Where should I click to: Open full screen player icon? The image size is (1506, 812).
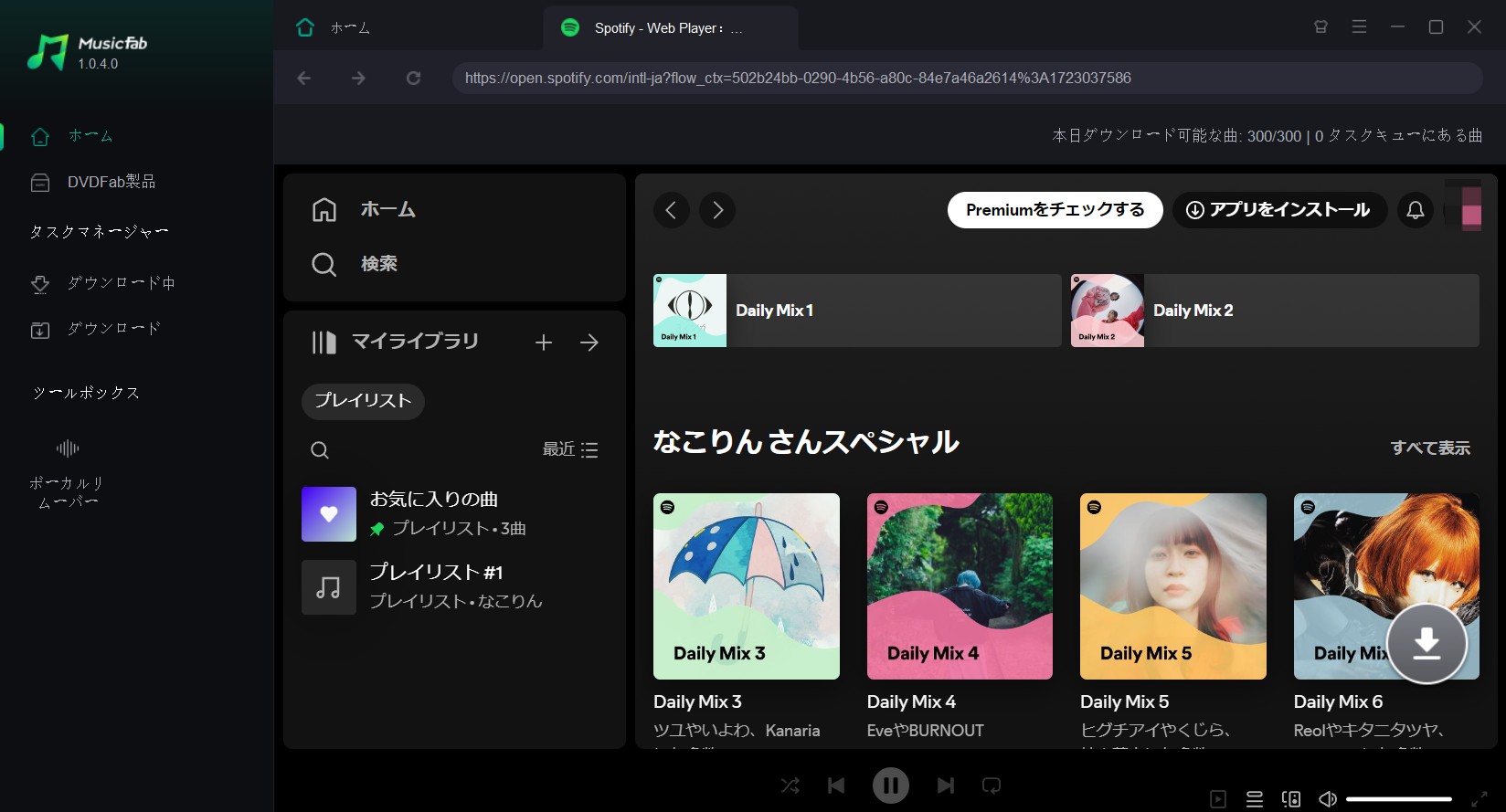coord(1479,799)
